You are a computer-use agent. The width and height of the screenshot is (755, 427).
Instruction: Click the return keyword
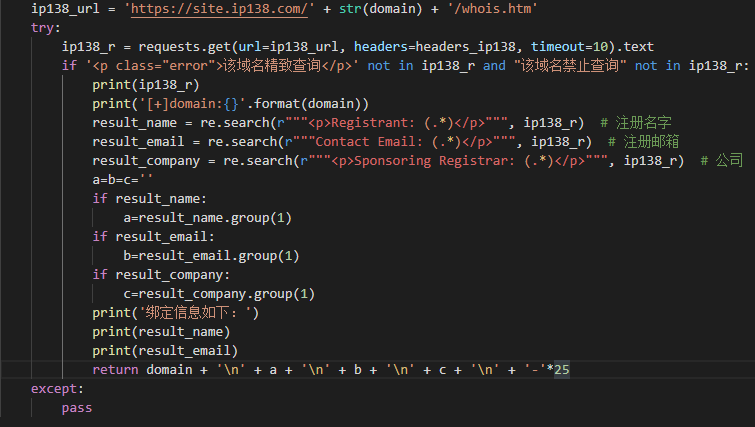[x=115, y=370]
